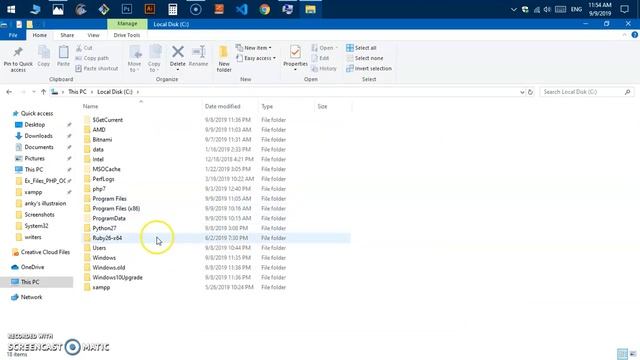
Task: Open recent locations dropdown arrow
Action: 33,92
